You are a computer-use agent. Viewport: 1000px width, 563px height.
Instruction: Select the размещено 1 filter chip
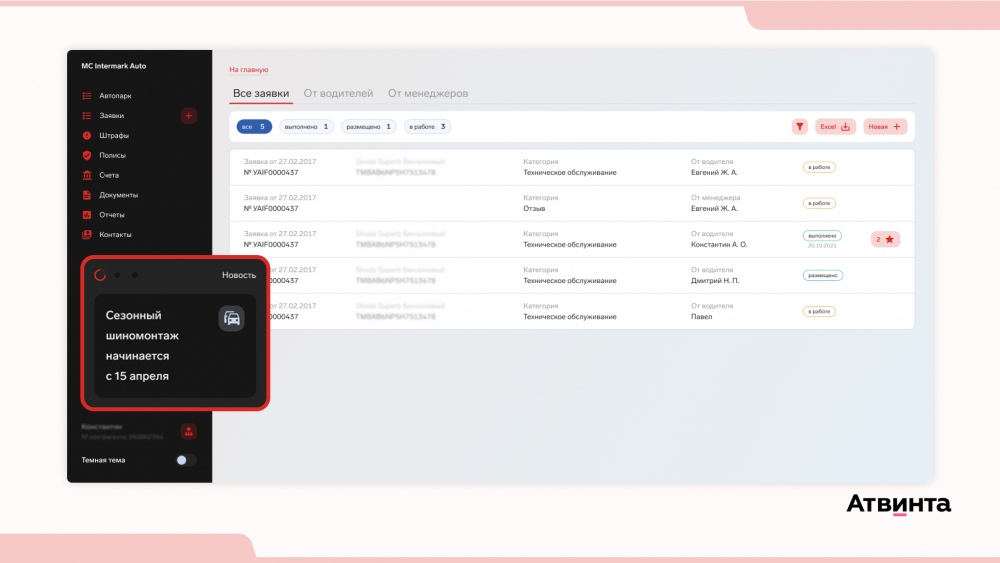pyautogui.click(x=369, y=126)
